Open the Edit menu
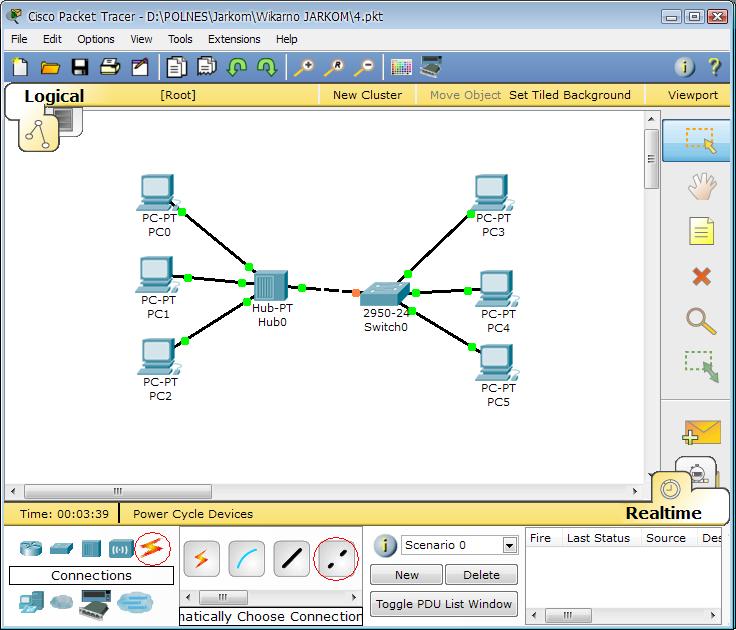Viewport: 736px width, 630px height. [52, 39]
